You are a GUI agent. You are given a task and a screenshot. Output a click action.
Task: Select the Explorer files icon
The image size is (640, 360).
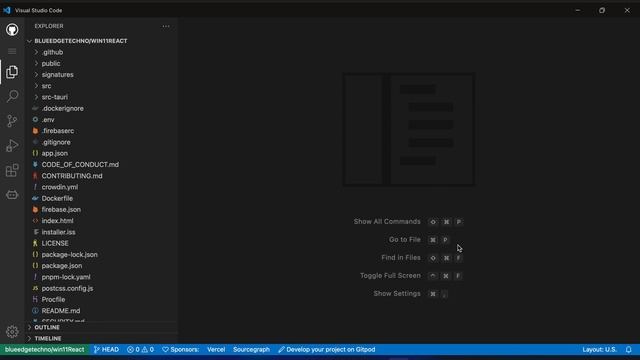pyautogui.click(x=12, y=72)
